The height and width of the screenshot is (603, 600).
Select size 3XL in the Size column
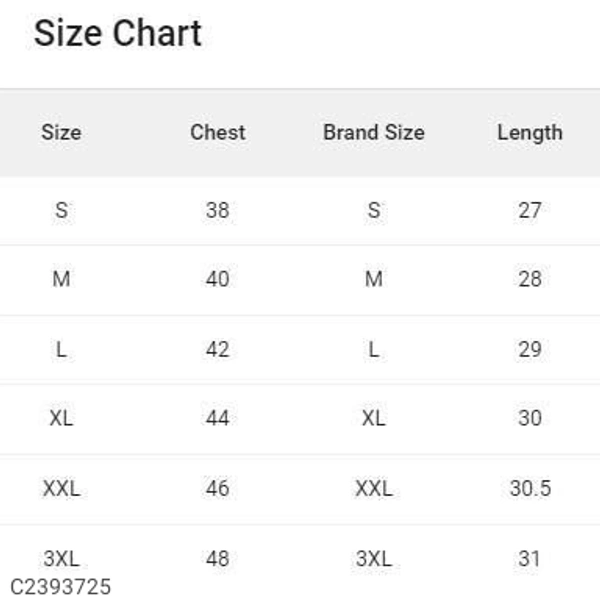tap(61, 558)
